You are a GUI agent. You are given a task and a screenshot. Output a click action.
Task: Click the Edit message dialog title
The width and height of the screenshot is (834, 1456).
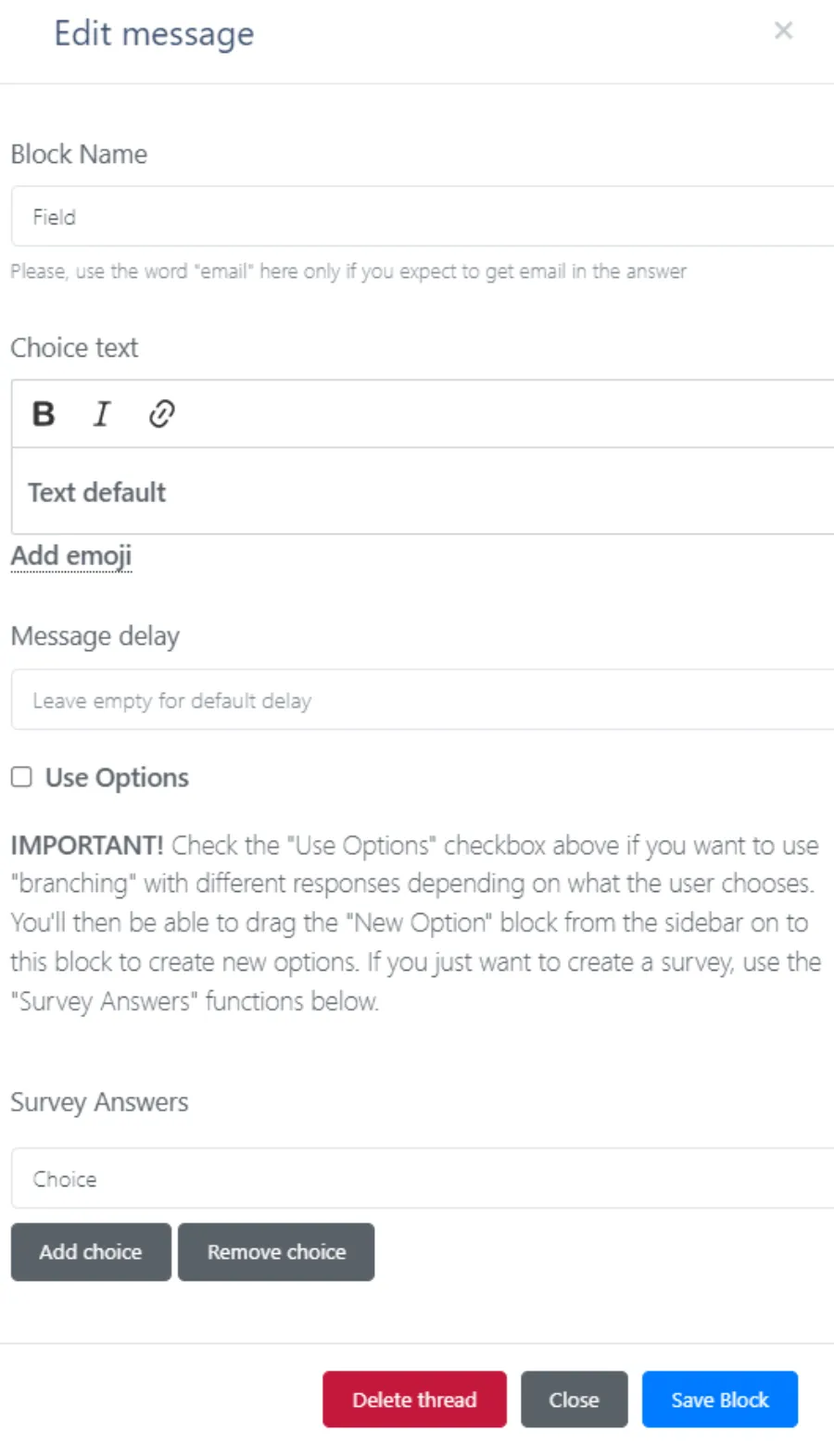point(154,34)
